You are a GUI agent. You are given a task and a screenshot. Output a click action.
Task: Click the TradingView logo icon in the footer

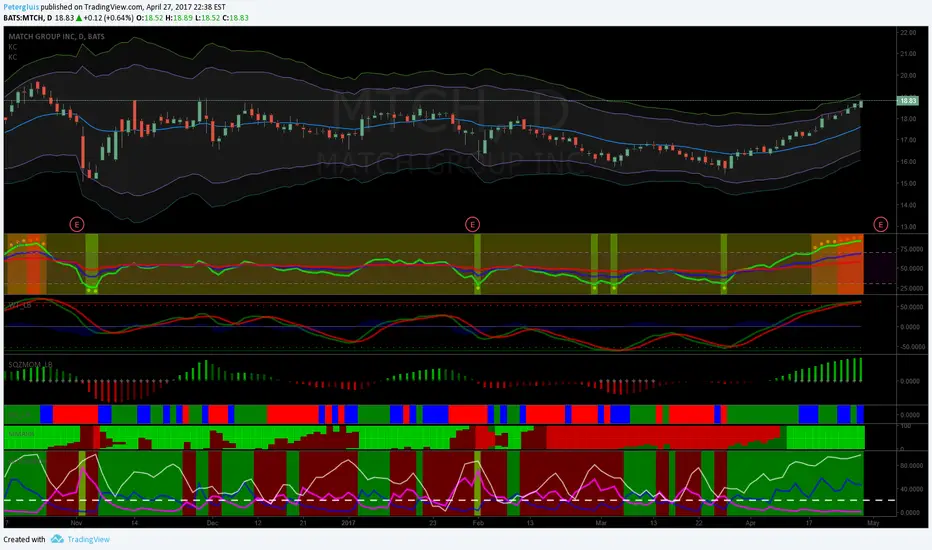(57, 539)
